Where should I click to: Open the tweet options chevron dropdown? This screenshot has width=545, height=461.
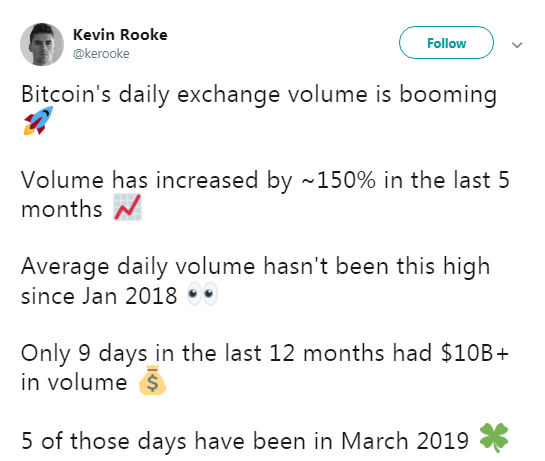(517, 45)
